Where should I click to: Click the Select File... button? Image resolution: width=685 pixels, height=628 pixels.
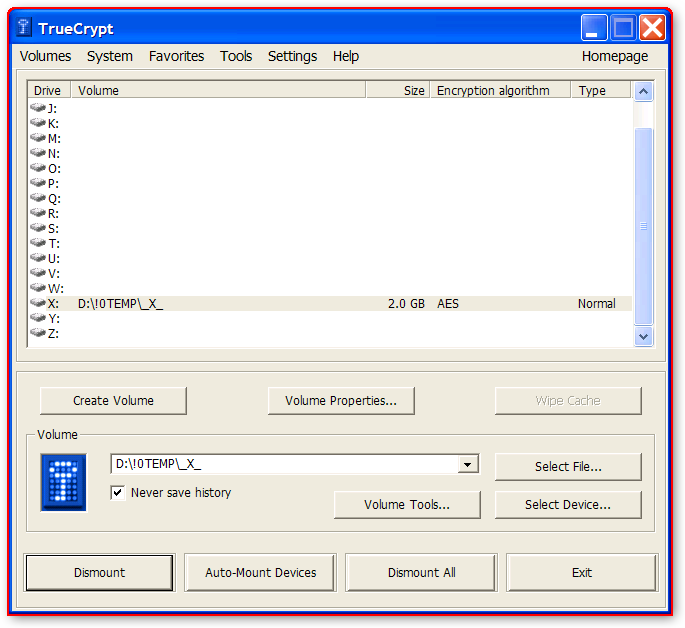click(567, 466)
